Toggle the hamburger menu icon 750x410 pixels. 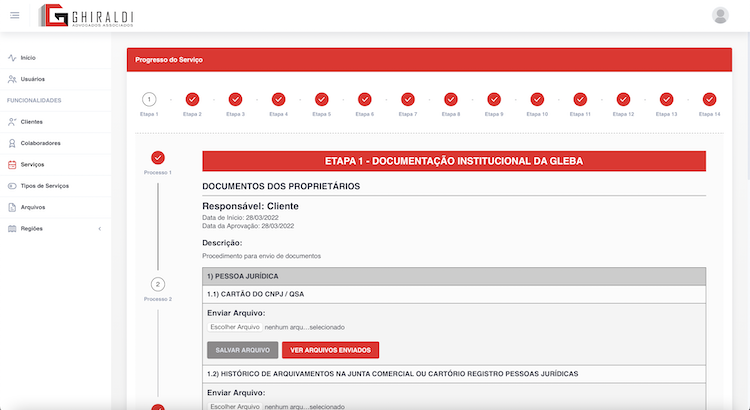[x=15, y=15]
